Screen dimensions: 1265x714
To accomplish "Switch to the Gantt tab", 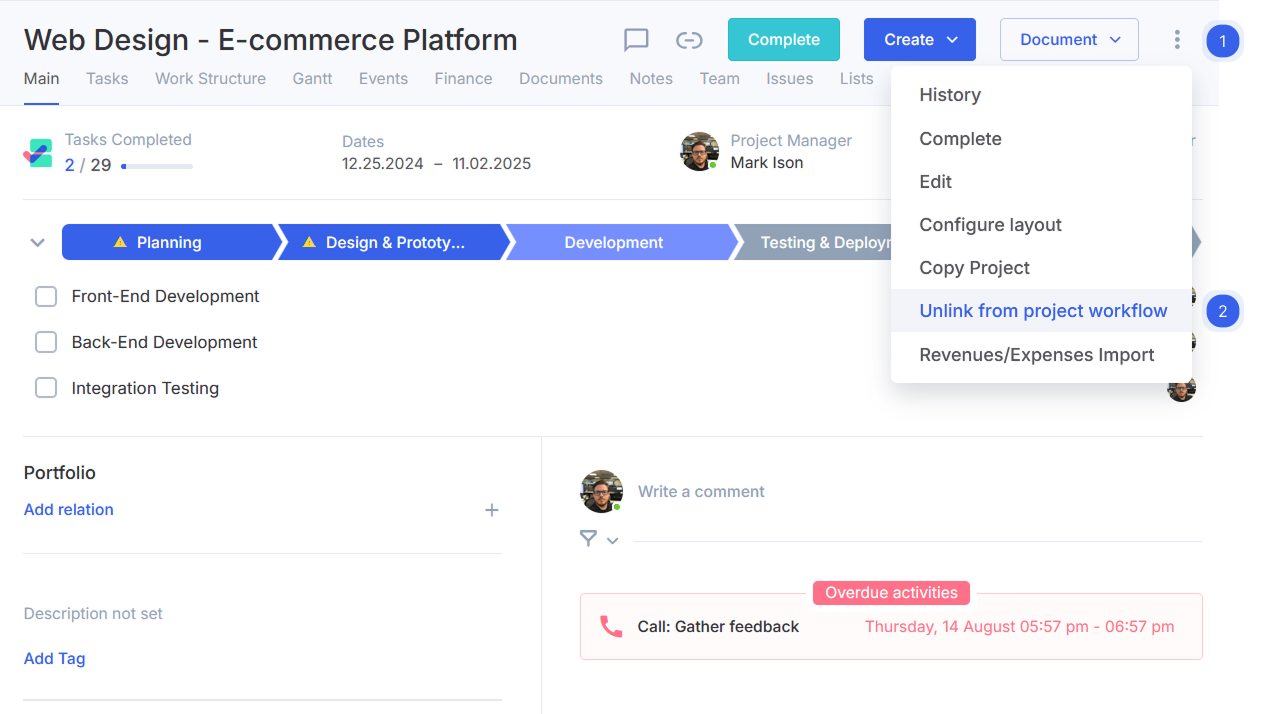I will 312,79.
